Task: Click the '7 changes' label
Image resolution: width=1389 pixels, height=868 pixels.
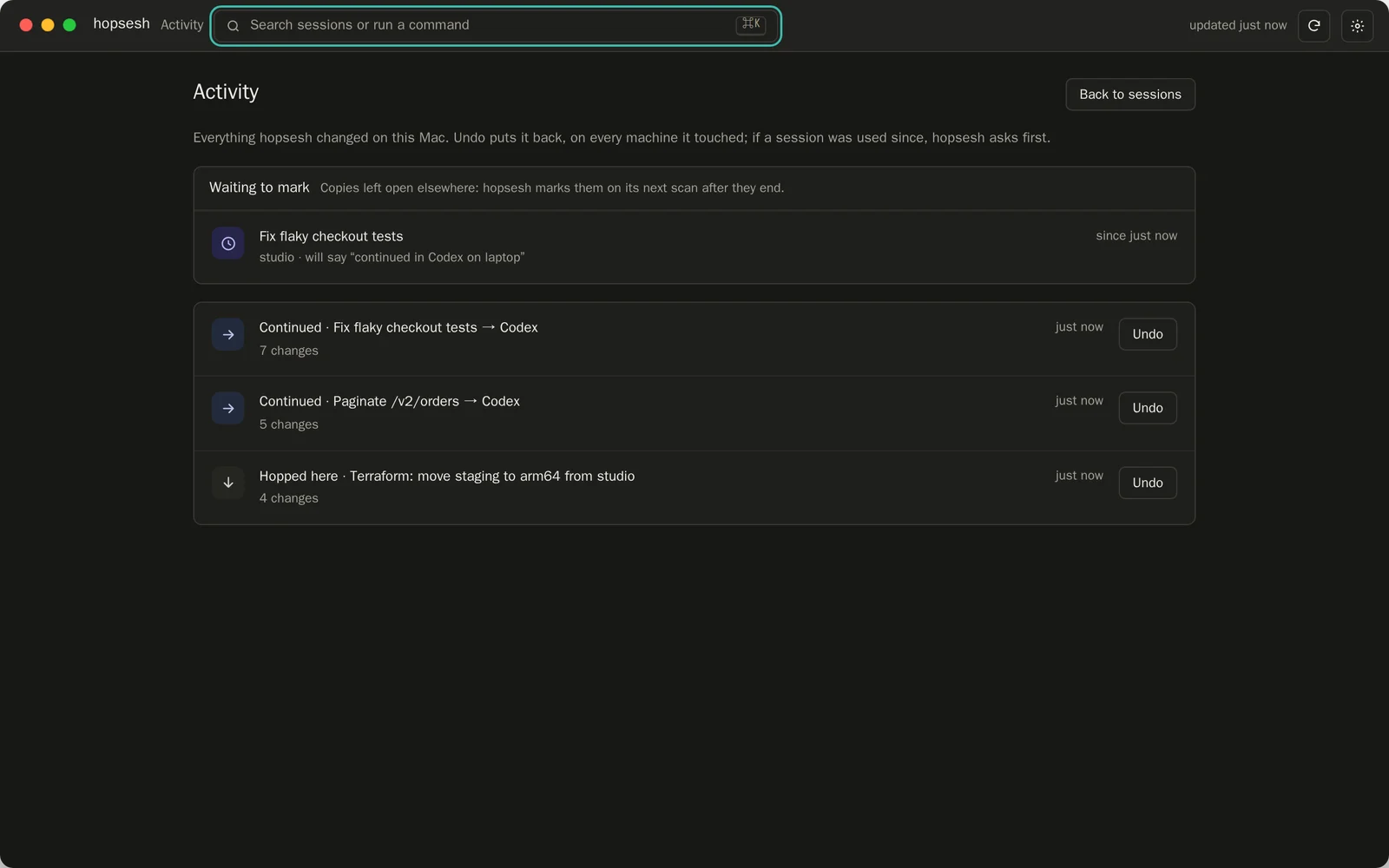Action: click(288, 351)
